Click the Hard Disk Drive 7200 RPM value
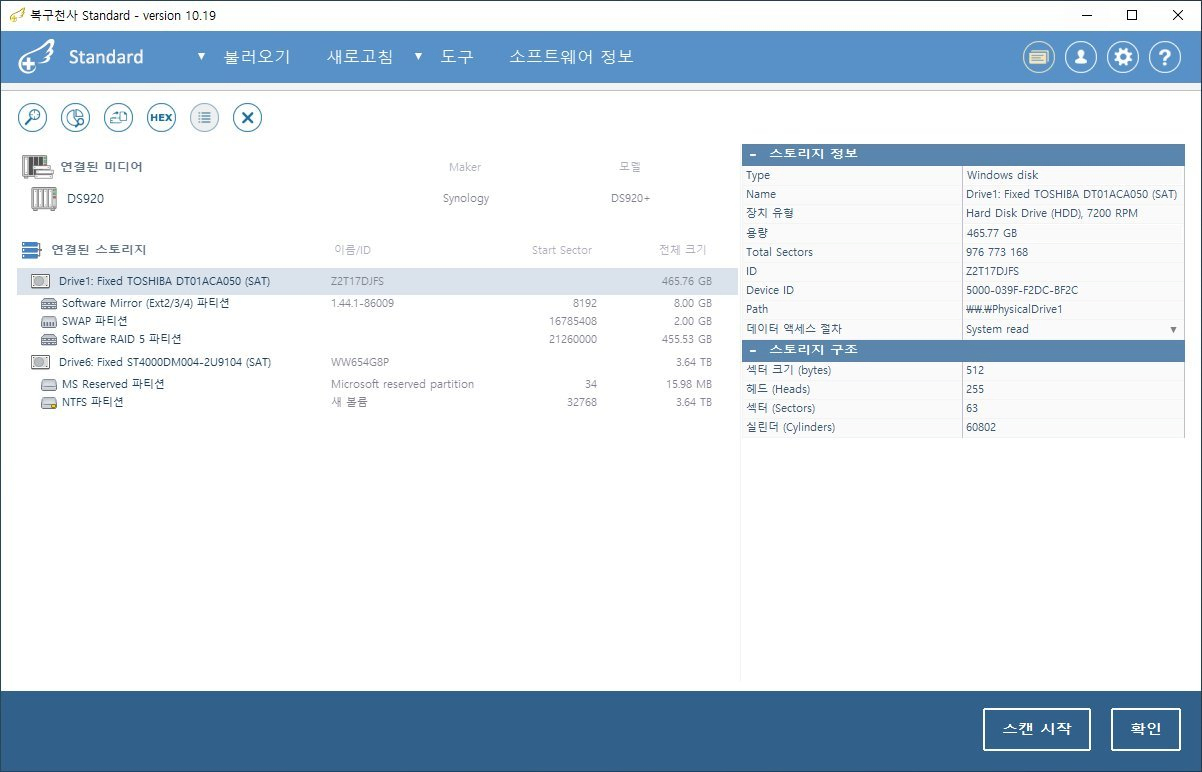Image resolution: width=1202 pixels, height=772 pixels. 1052,213
